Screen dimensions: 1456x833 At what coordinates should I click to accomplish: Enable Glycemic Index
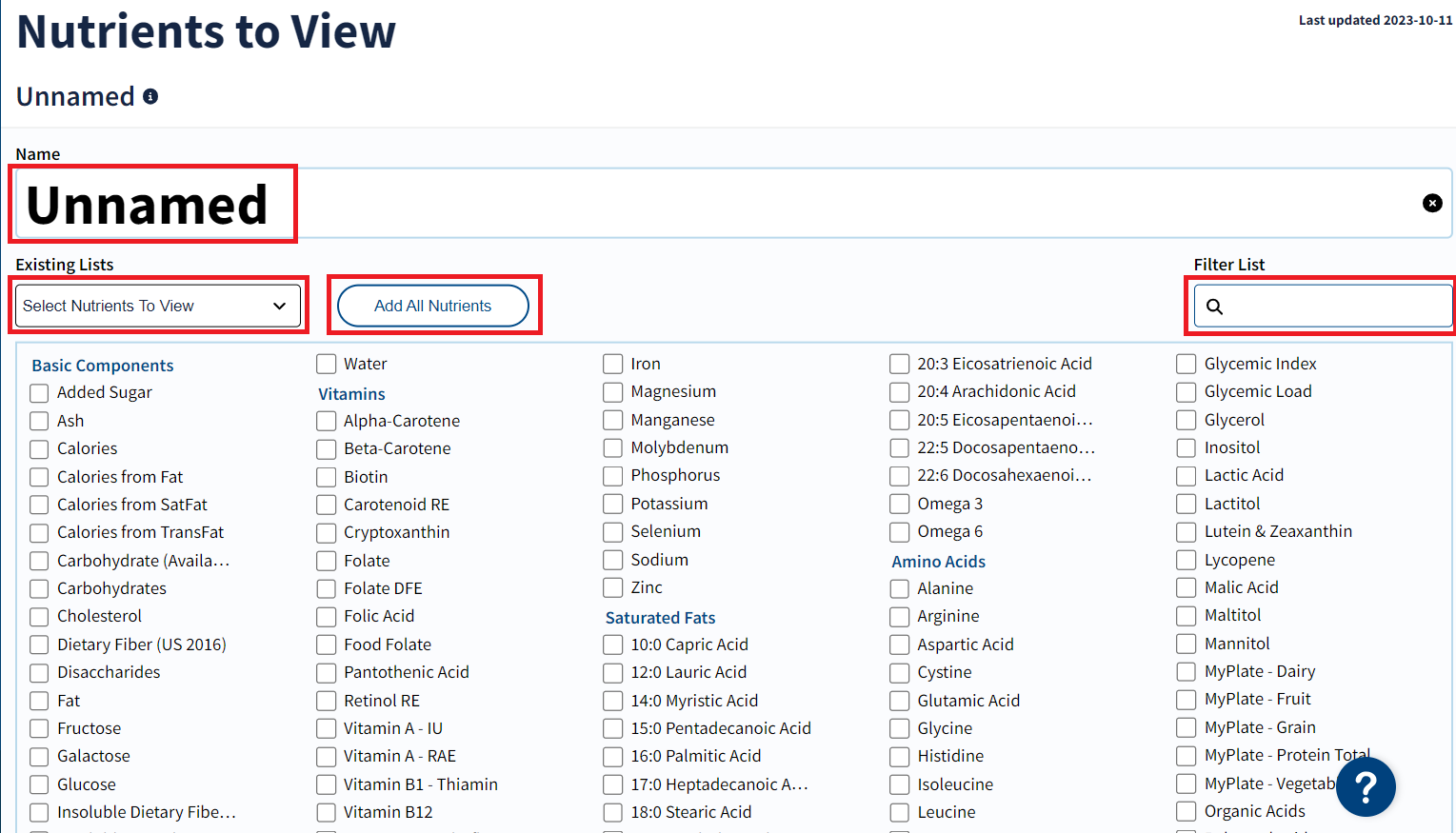[1186, 364]
